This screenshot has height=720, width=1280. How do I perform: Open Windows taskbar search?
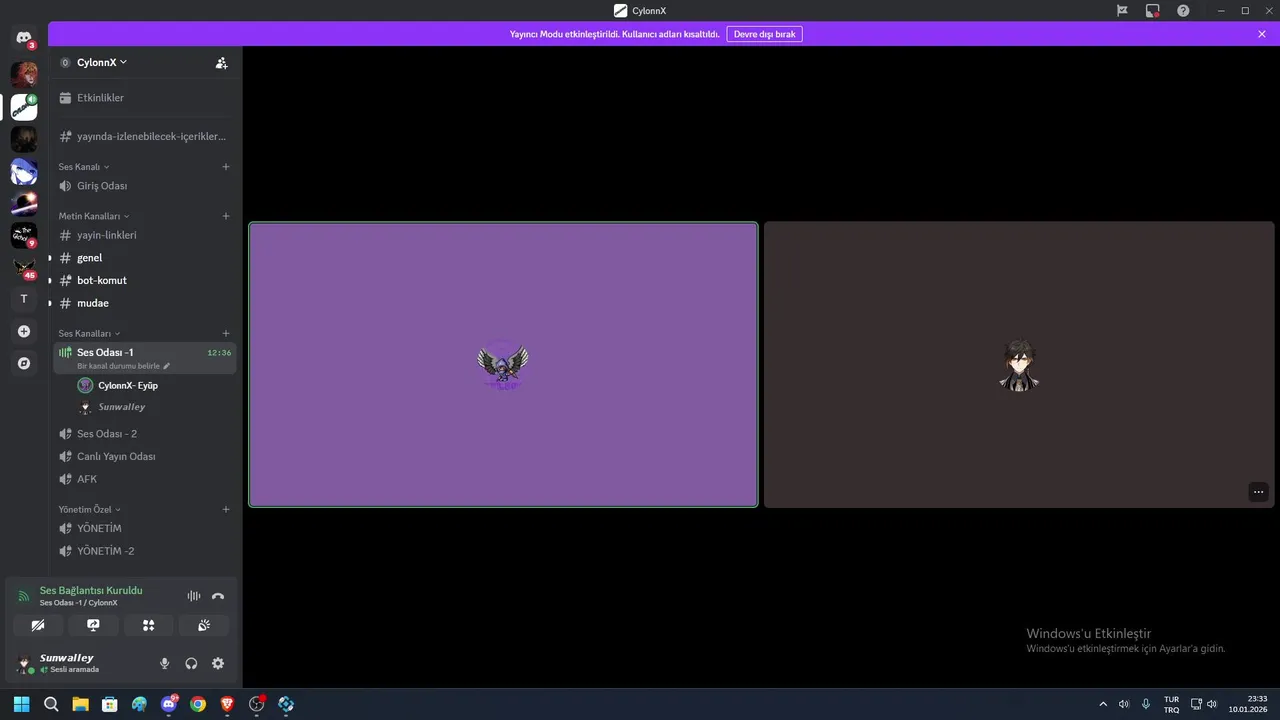point(51,704)
